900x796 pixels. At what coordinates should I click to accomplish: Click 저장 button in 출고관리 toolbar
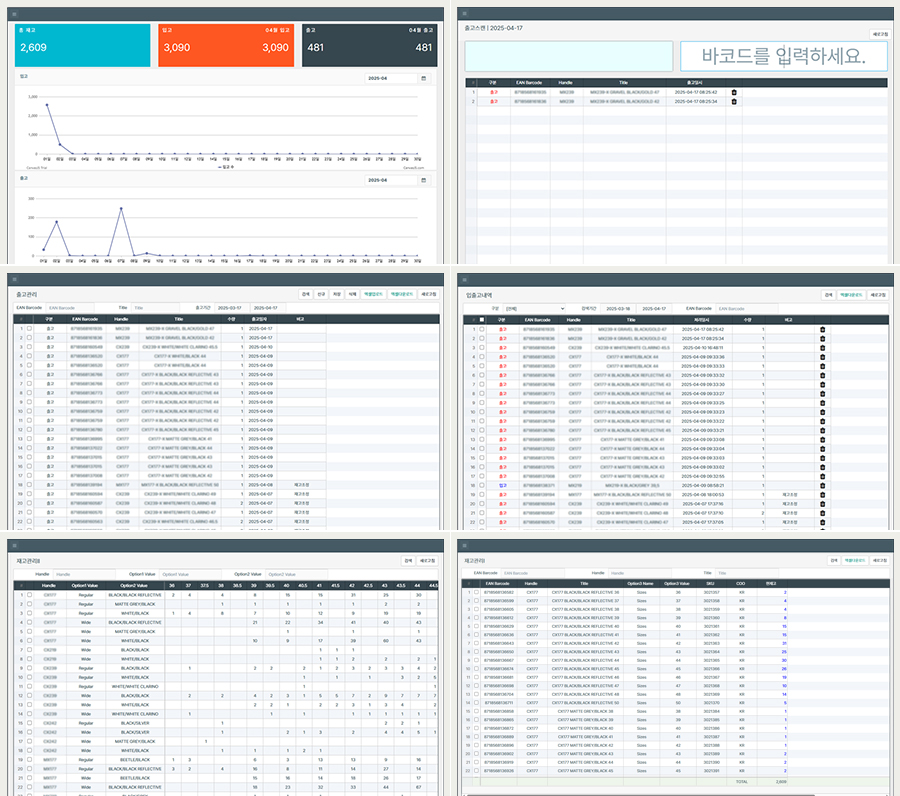tap(337, 294)
